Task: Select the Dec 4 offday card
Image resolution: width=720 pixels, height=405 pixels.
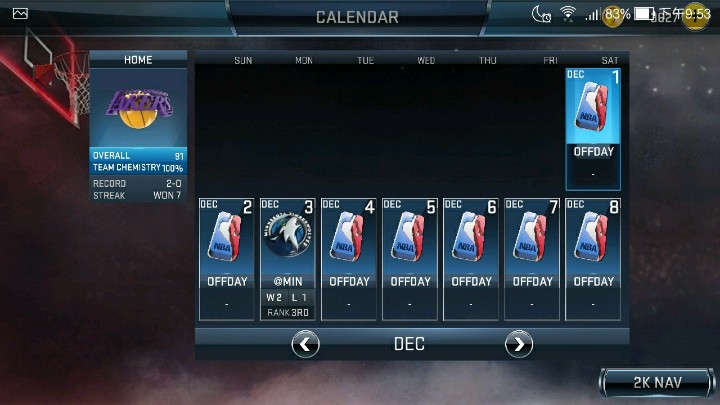Action: click(x=349, y=259)
